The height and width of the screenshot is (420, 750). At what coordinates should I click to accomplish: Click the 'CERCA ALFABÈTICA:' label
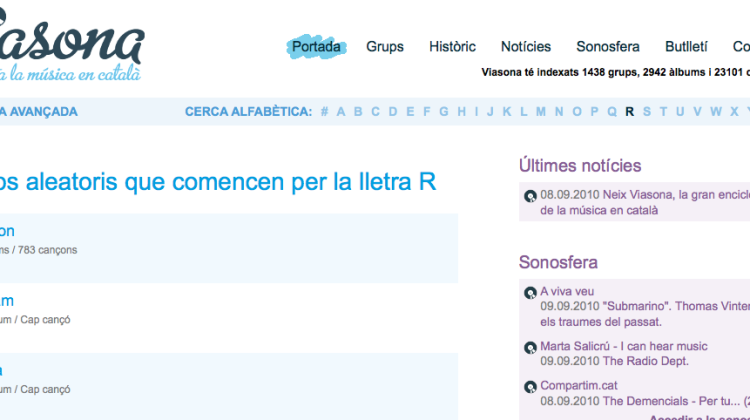[x=248, y=111]
